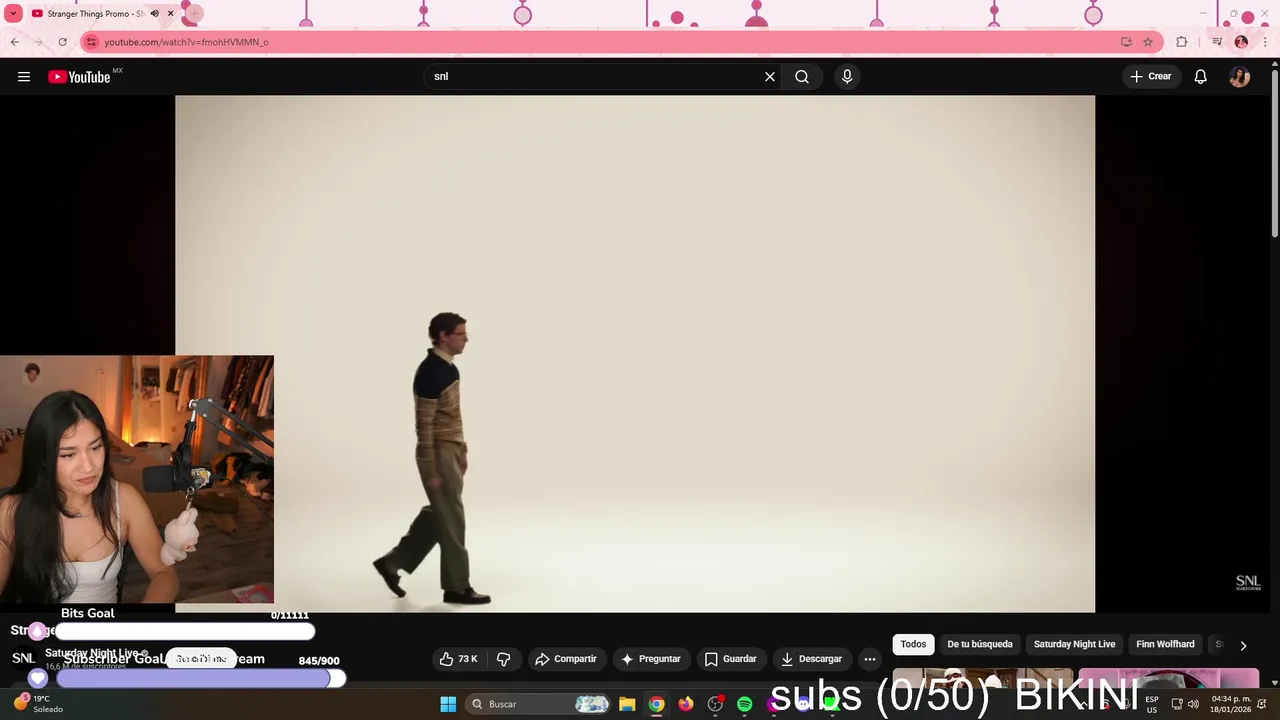Select the Todos filter chip
The width and height of the screenshot is (1280, 720).
(x=913, y=645)
